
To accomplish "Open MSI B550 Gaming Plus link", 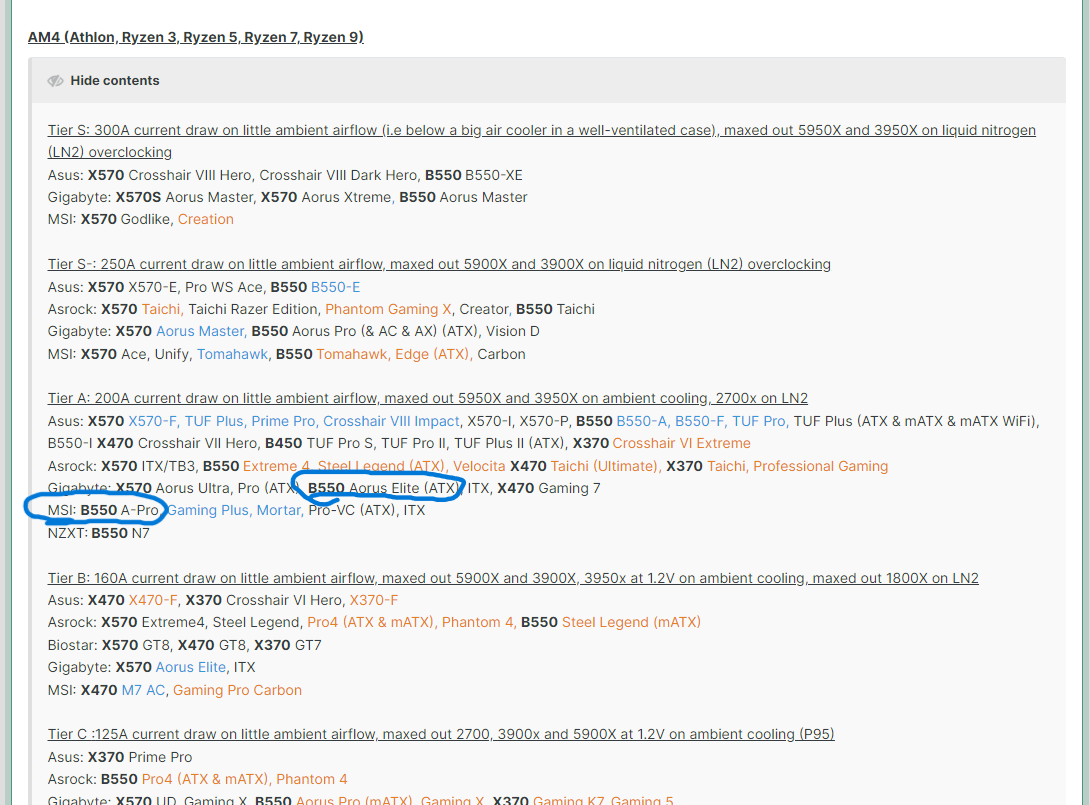I will click(209, 510).
